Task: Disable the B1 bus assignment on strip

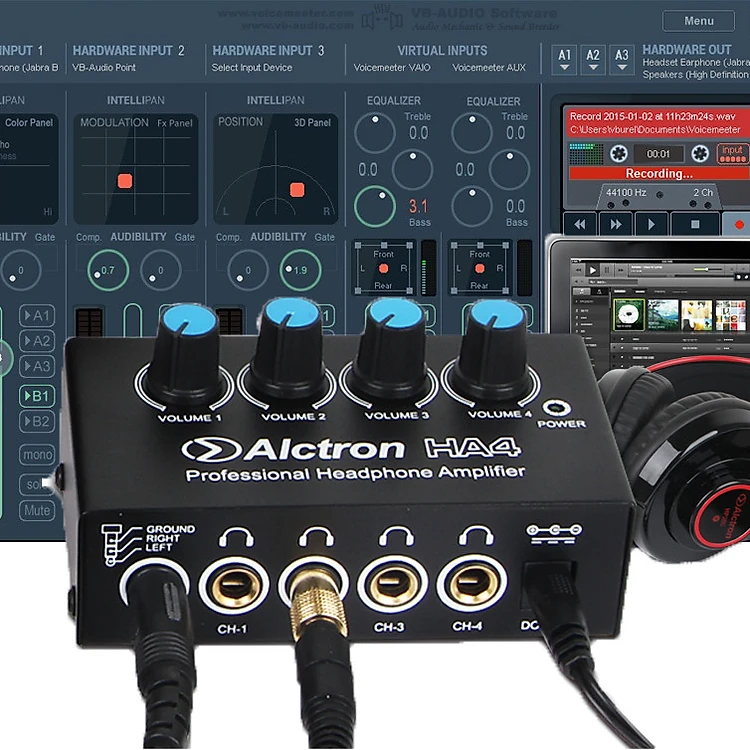Action: click(x=37, y=395)
